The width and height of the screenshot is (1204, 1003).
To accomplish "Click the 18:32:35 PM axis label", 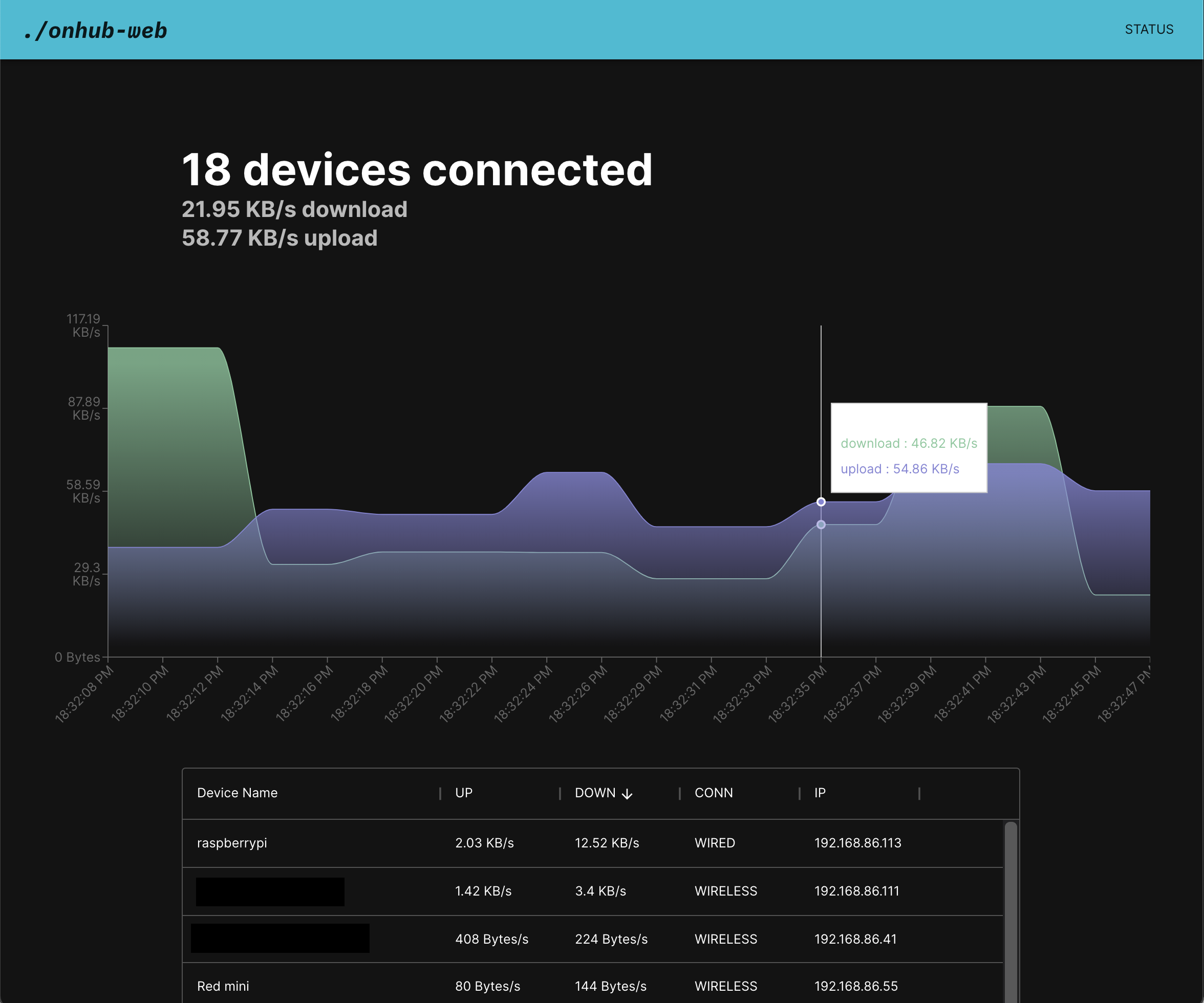I will (797, 694).
